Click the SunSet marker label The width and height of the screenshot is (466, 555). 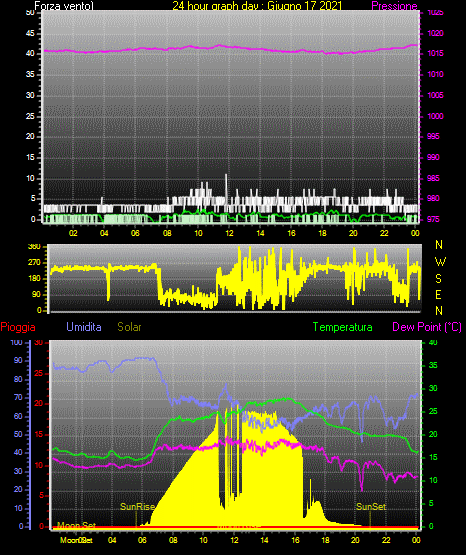click(371, 507)
